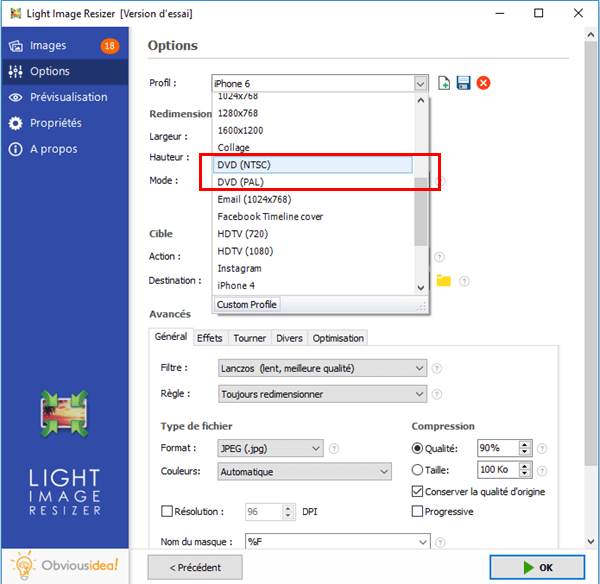This screenshot has height=584, width=600.
Task: Switch to the Divers tab
Action: (x=289, y=338)
